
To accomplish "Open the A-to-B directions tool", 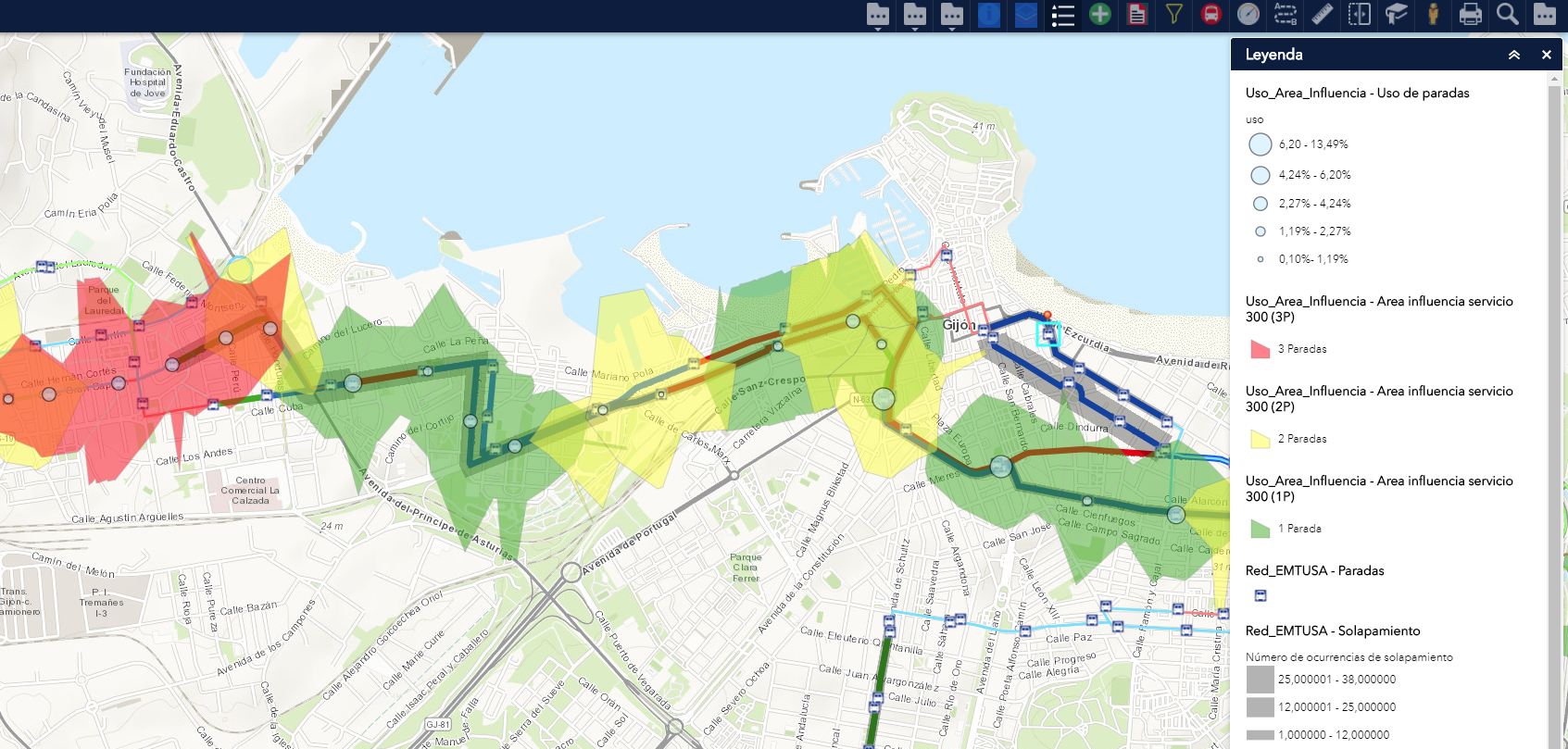I will [1286, 15].
